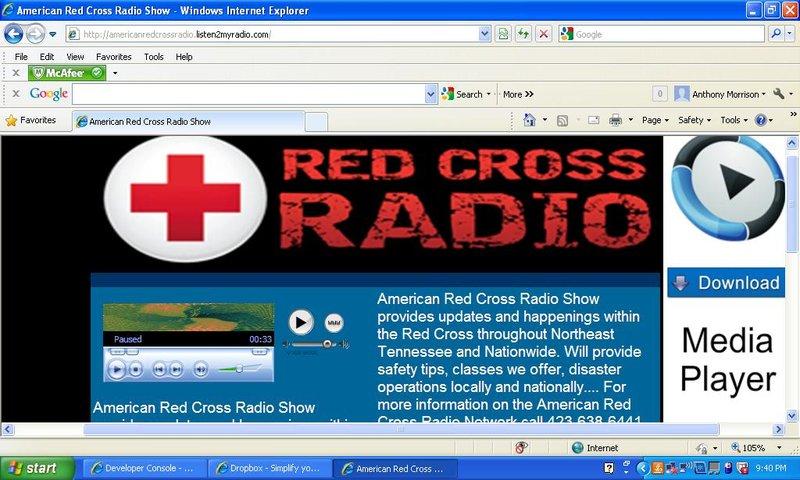Click the round MMM button beside play
Image resolution: width=800 pixels, height=480 pixels.
pyautogui.click(x=334, y=322)
